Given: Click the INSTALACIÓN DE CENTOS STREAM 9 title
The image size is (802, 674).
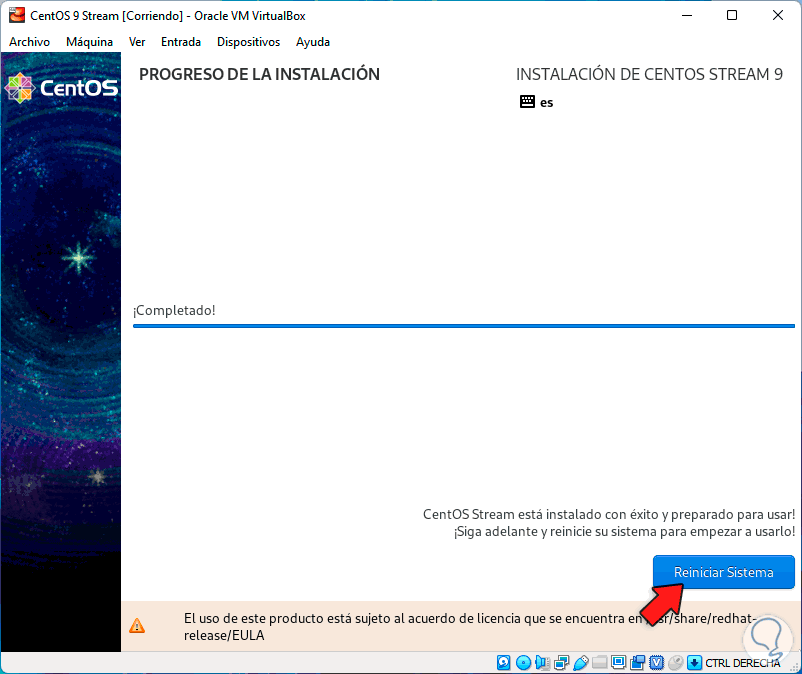Looking at the screenshot, I should [649, 75].
